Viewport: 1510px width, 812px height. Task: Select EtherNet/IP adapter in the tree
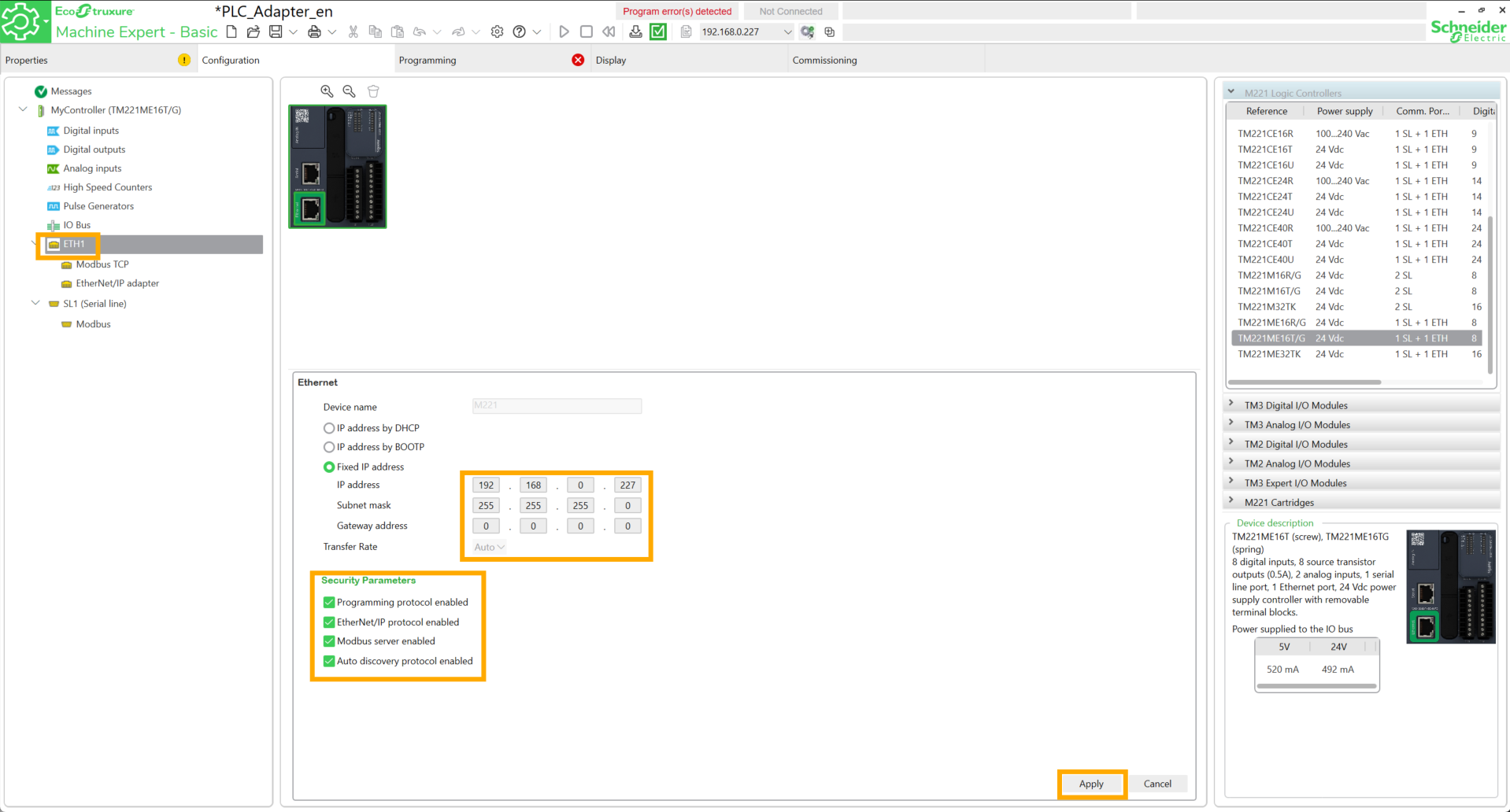[x=117, y=283]
